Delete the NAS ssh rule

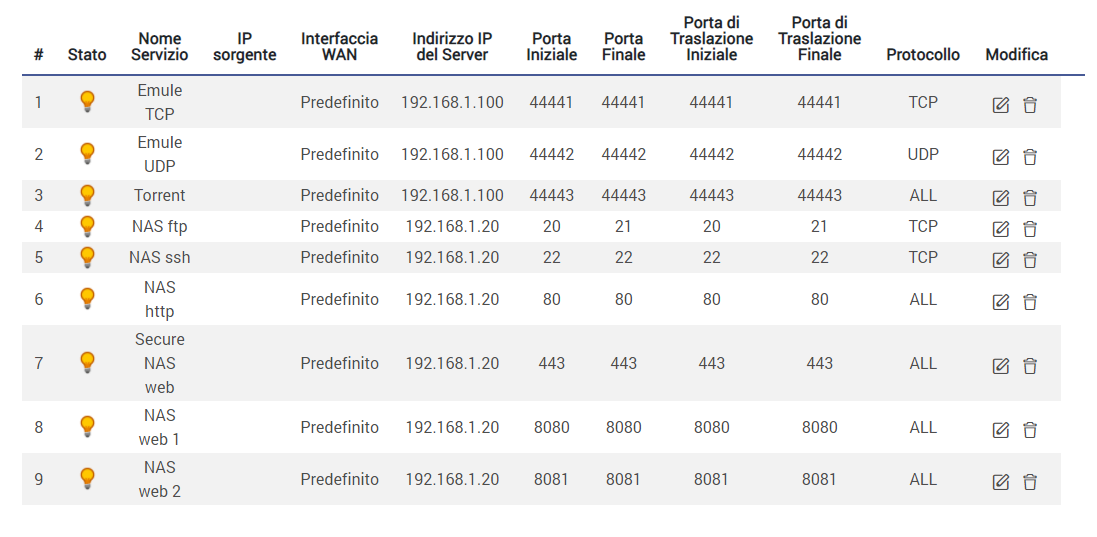pos(1030,259)
